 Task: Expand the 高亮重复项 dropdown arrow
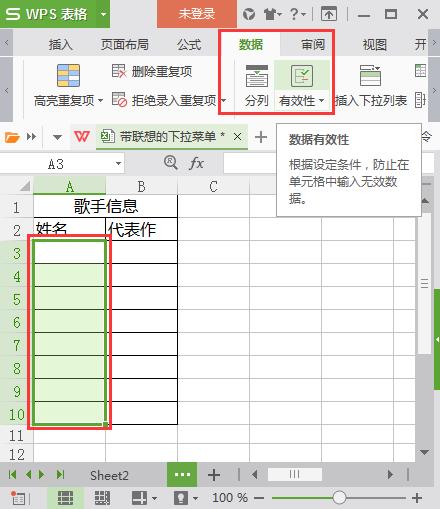coord(100,100)
